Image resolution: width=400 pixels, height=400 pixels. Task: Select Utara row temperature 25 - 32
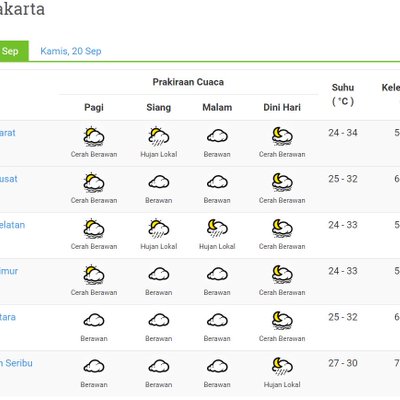point(343,317)
